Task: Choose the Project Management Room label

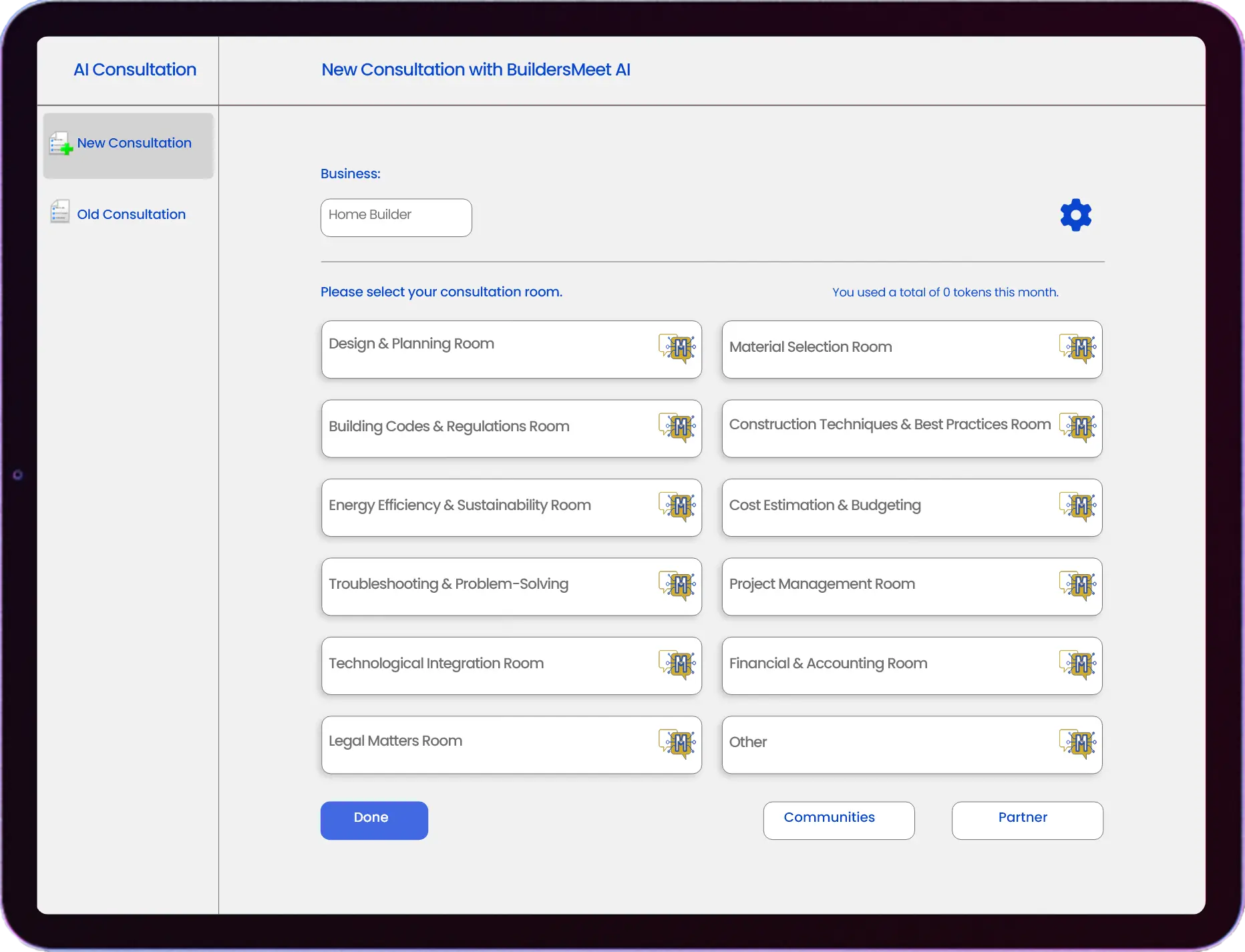Action: 822,584
